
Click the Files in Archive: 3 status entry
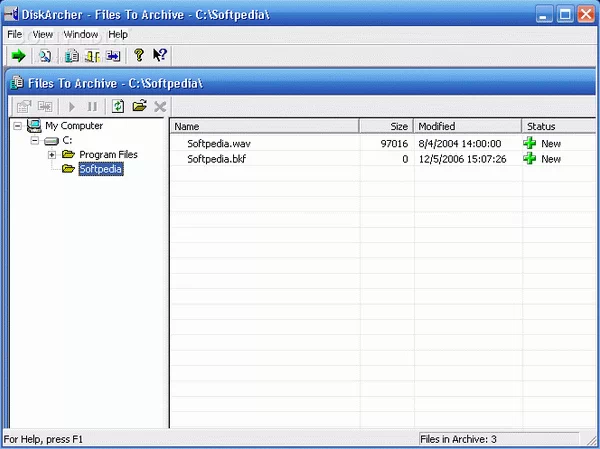[499, 439]
